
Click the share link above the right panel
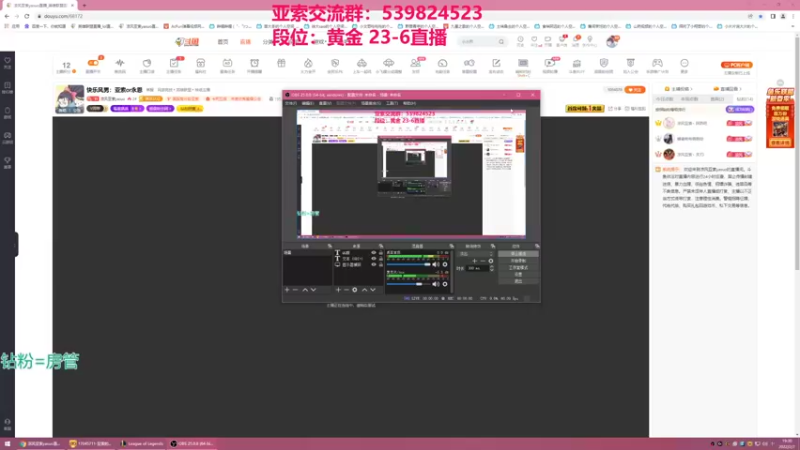click(614, 109)
